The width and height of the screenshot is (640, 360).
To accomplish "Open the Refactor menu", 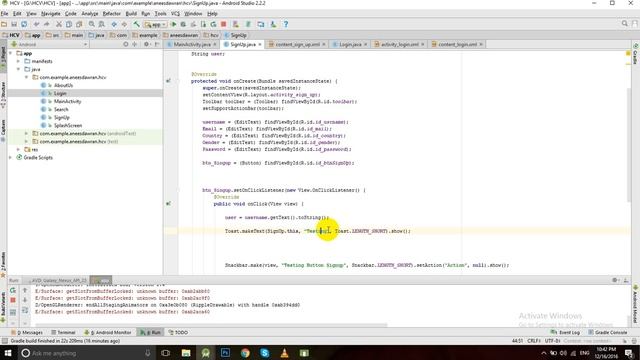I will click(x=111, y=13).
